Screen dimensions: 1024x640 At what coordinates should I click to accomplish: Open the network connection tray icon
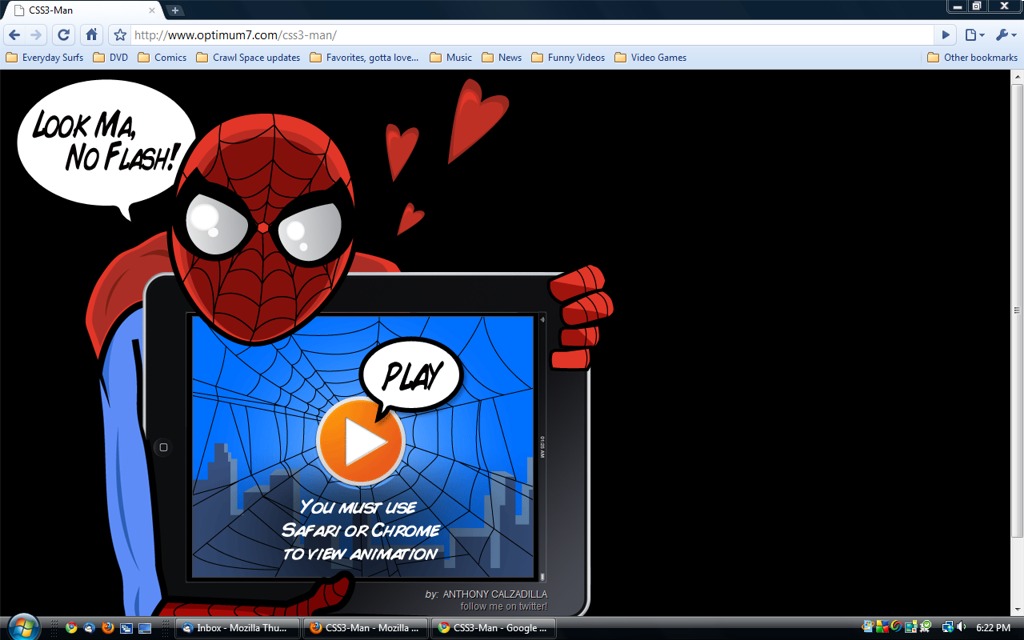click(x=948, y=627)
